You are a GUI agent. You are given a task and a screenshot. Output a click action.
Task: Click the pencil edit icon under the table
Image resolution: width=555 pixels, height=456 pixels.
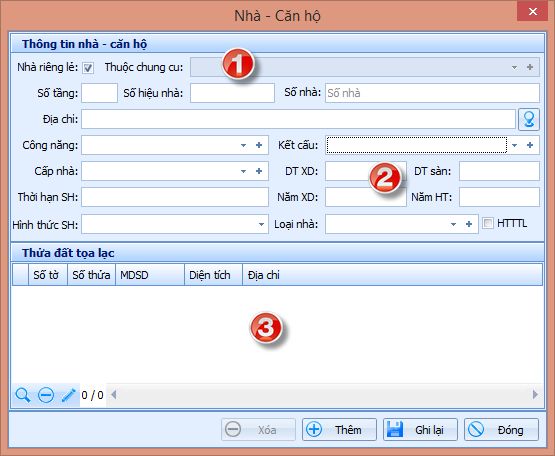(x=68, y=395)
